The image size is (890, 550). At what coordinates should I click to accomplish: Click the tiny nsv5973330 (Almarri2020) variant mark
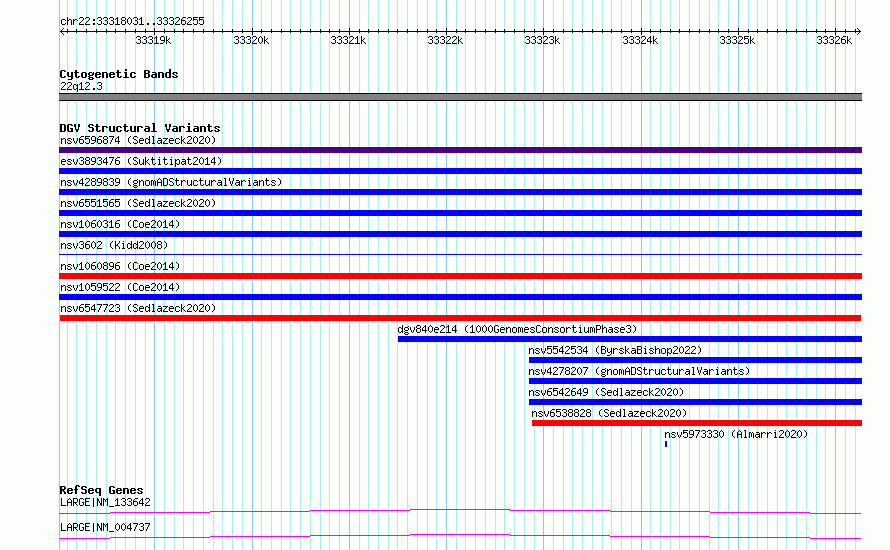pyautogui.click(x=666, y=444)
